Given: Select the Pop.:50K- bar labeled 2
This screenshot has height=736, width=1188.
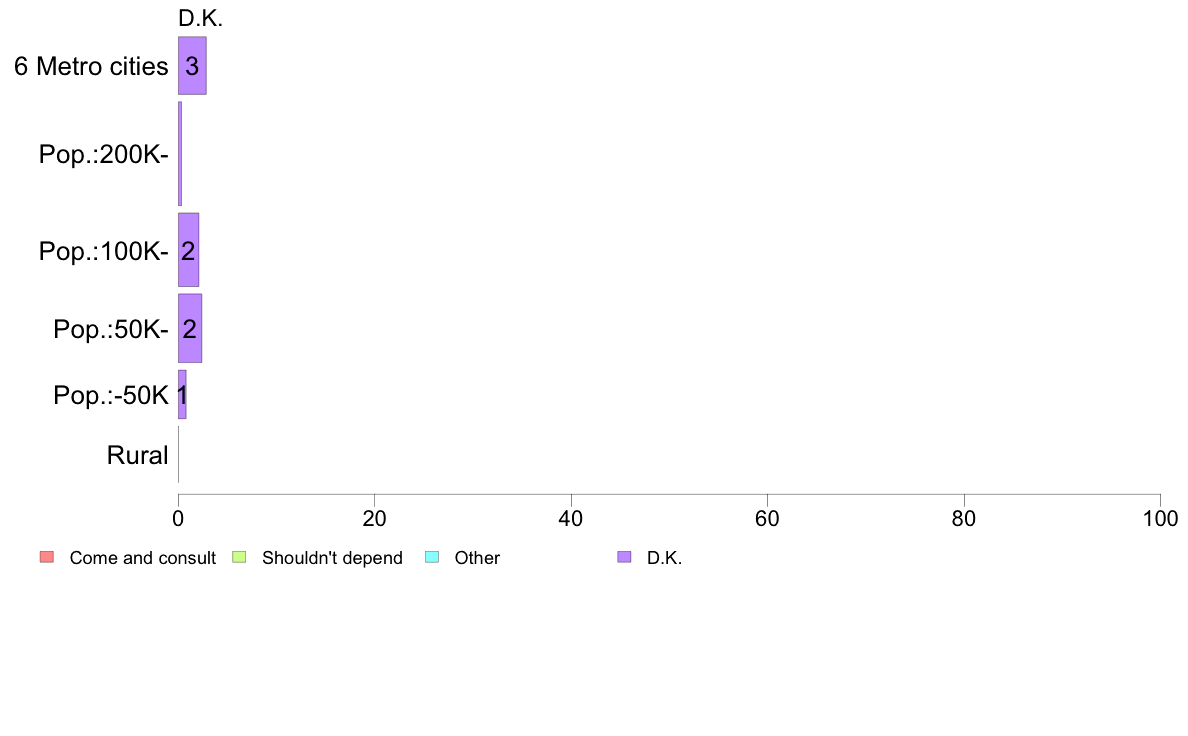Looking at the screenshot, I should (x=190, y=328).
